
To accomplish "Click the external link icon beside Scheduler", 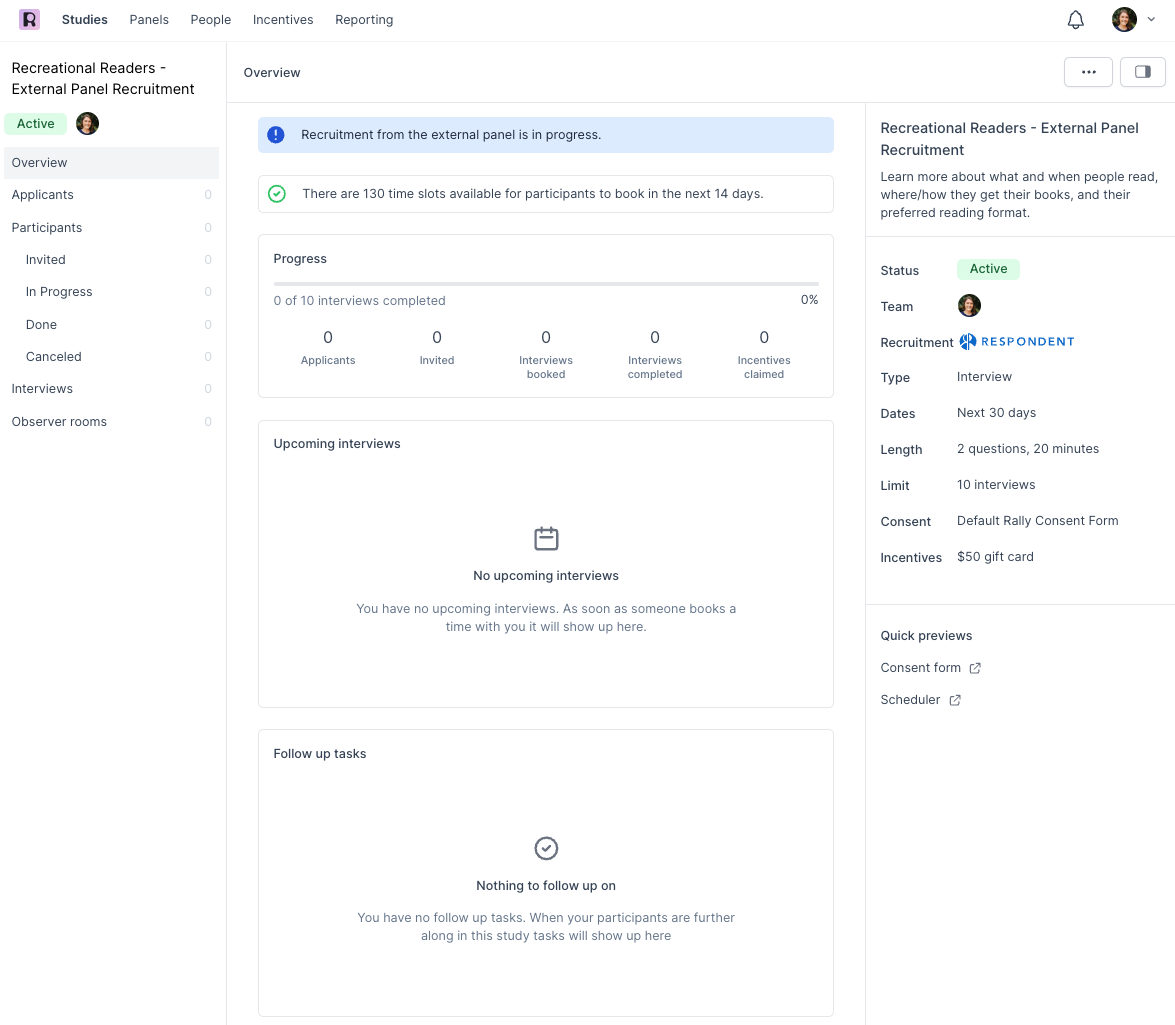I will 955,700.
